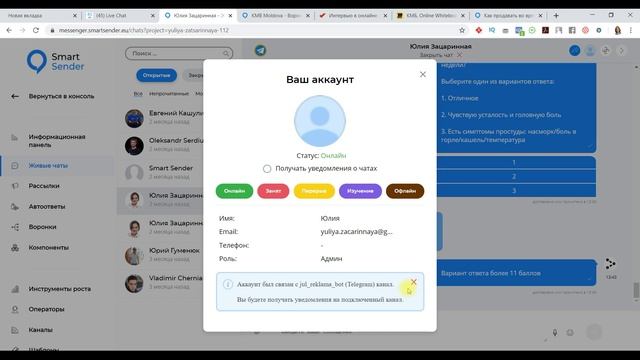The height and width of the screenshot is (360, 640).
Task: Click the Инструменты роста sidebar icon
Action: pyautogui.click(x=15, y=289)
